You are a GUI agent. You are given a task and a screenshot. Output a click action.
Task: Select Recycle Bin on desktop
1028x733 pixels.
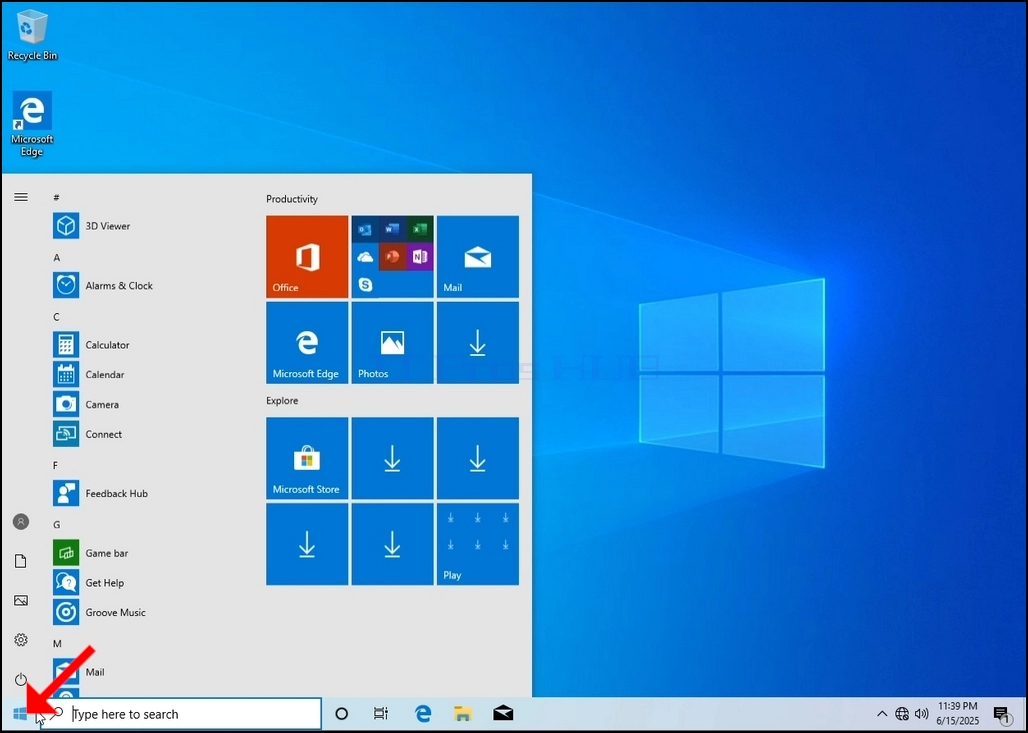coord(32,36)
